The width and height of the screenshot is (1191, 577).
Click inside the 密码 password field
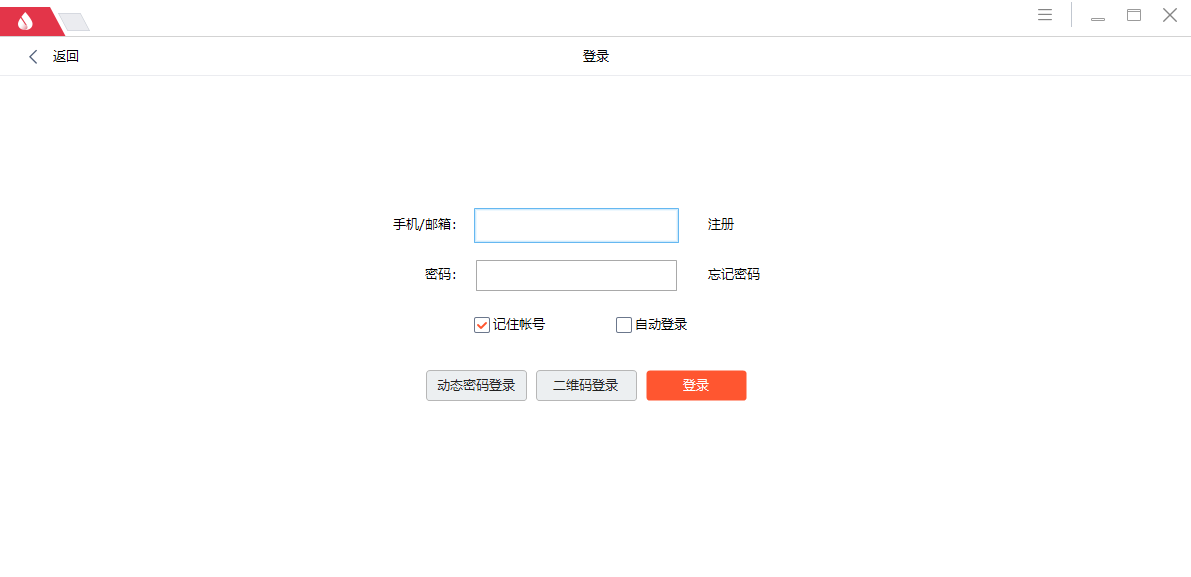(x=576, y=274)
